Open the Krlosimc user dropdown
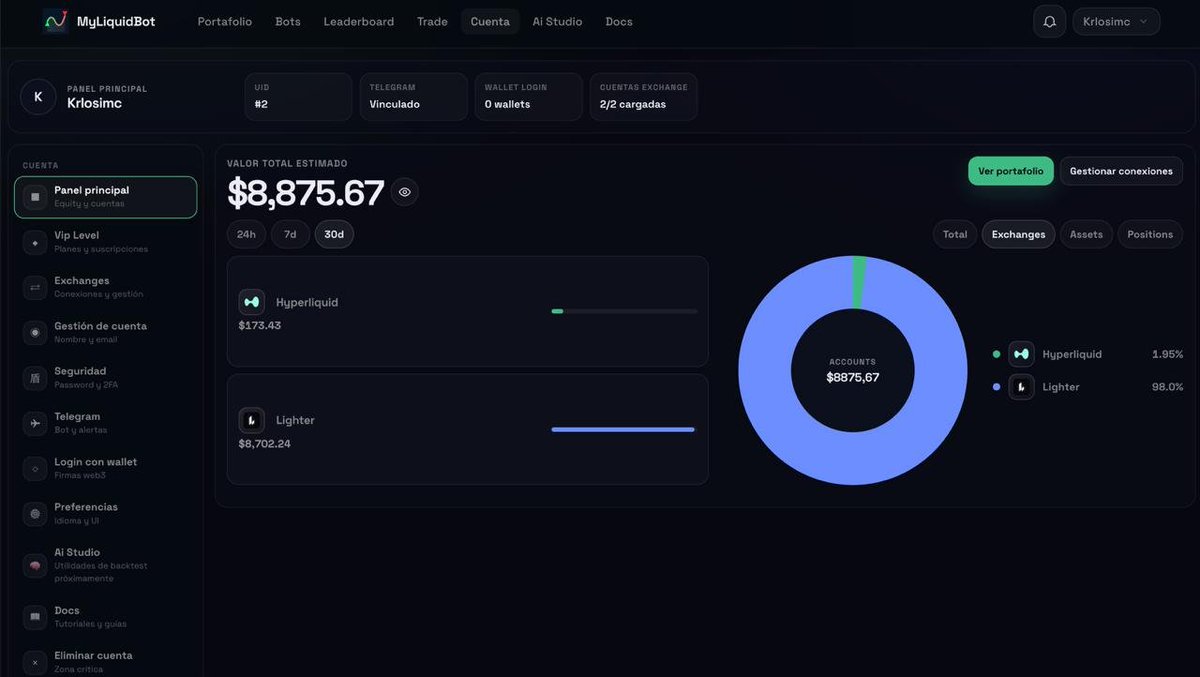This screenshot has width=1200, height=677. (x=1116, y=21)
